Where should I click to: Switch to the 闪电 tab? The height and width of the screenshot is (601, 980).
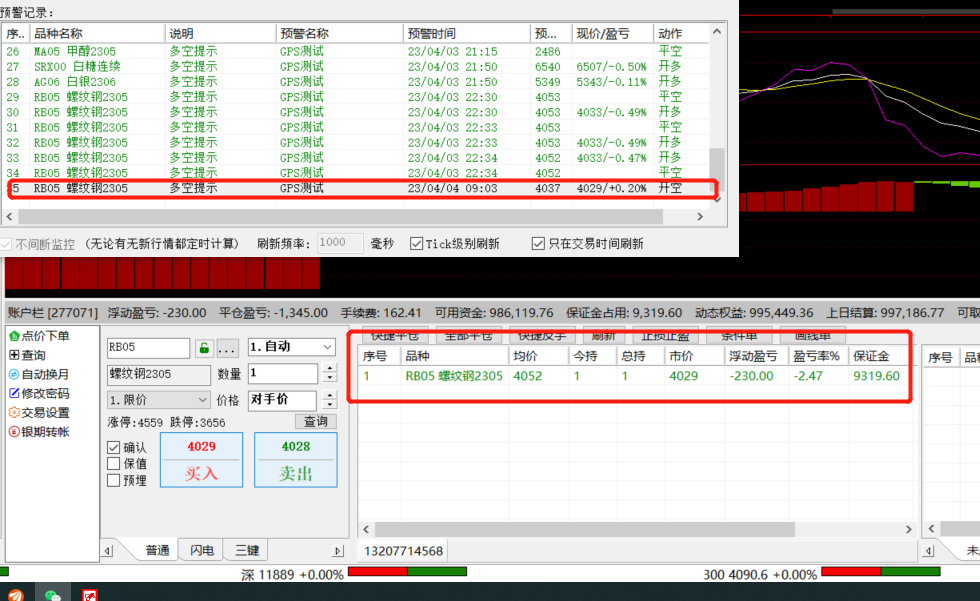click(x=201, y=550)
